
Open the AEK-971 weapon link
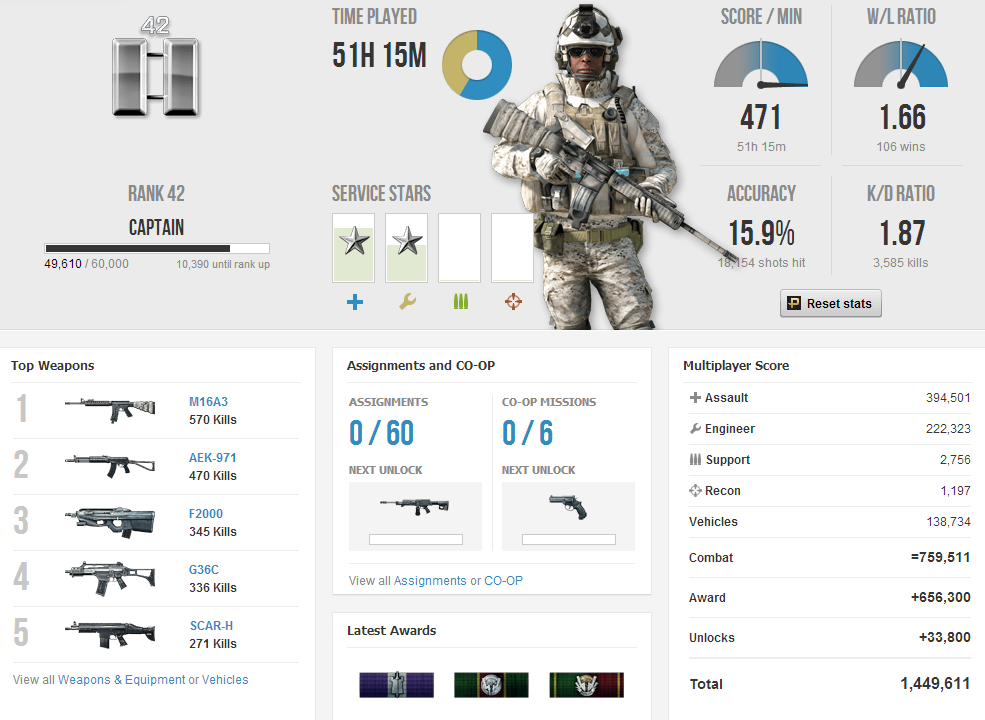pyautogui.click(x=213, y=457)
